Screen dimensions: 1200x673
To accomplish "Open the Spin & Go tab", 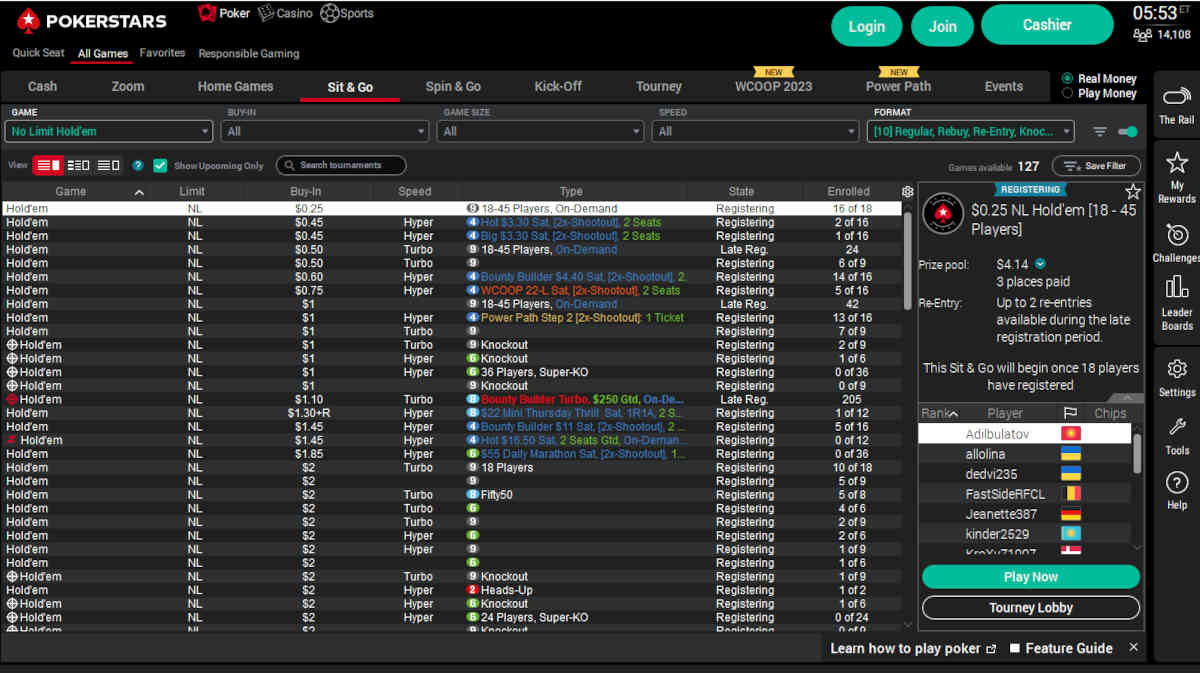I will coord(453,87).
